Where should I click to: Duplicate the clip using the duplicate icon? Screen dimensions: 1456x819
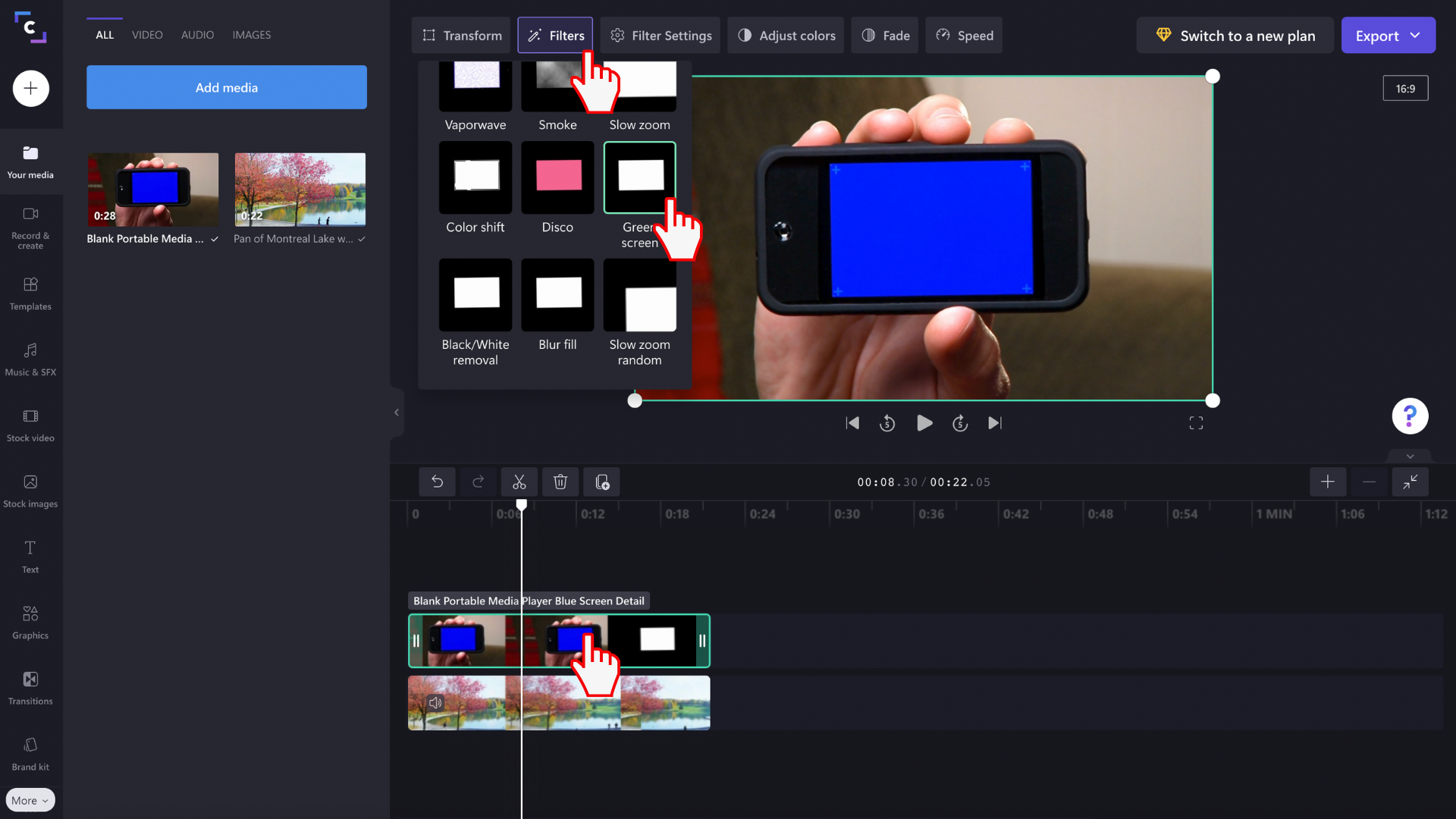601,482
